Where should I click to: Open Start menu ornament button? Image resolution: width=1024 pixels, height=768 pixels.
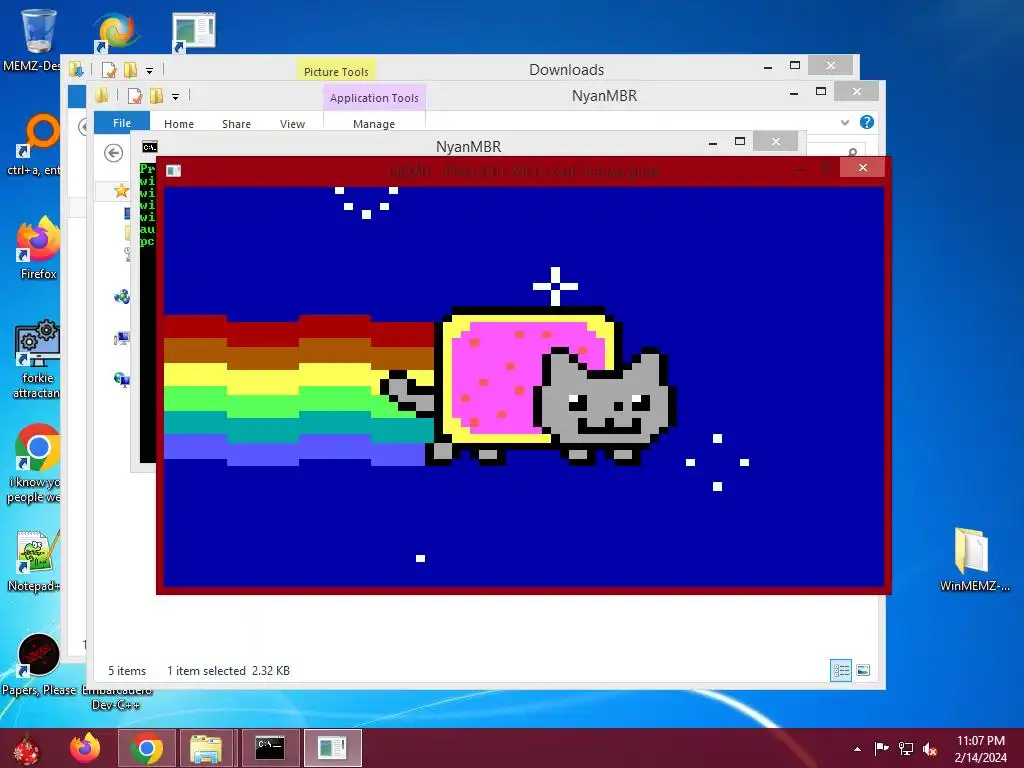click(x=26, y=748)
